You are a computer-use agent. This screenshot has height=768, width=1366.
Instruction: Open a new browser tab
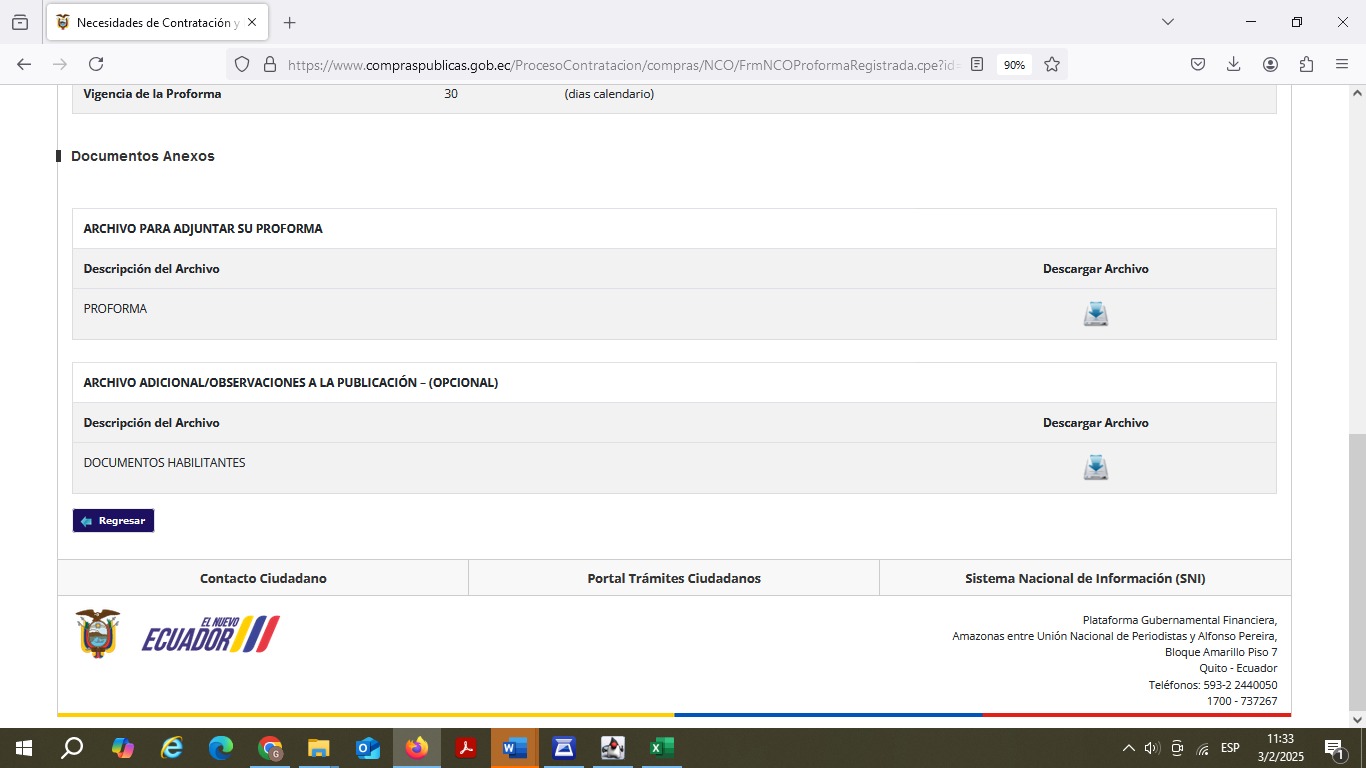[x=290, y=22]
